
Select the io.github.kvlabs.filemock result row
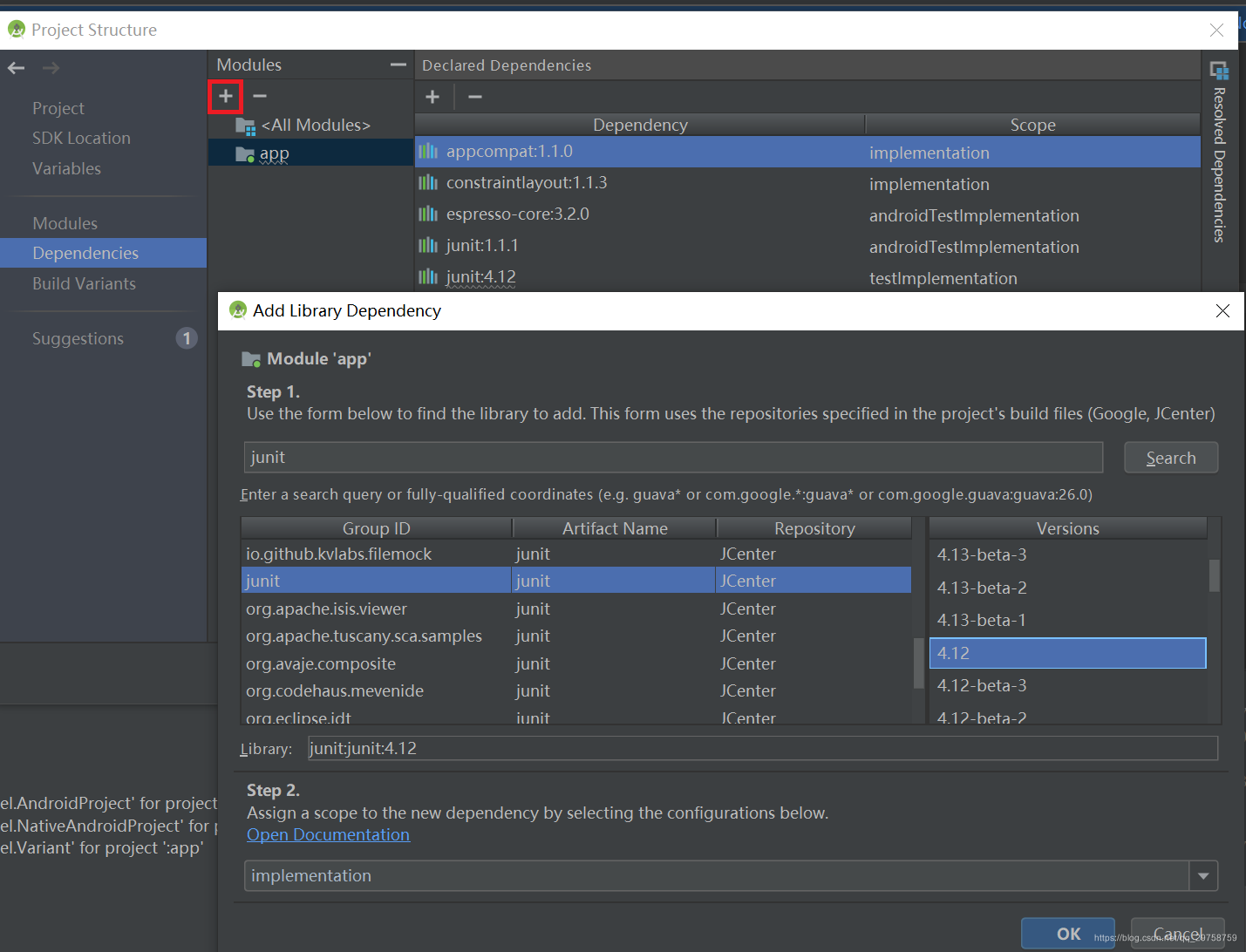pyautogui.click(x=576, y=554)
